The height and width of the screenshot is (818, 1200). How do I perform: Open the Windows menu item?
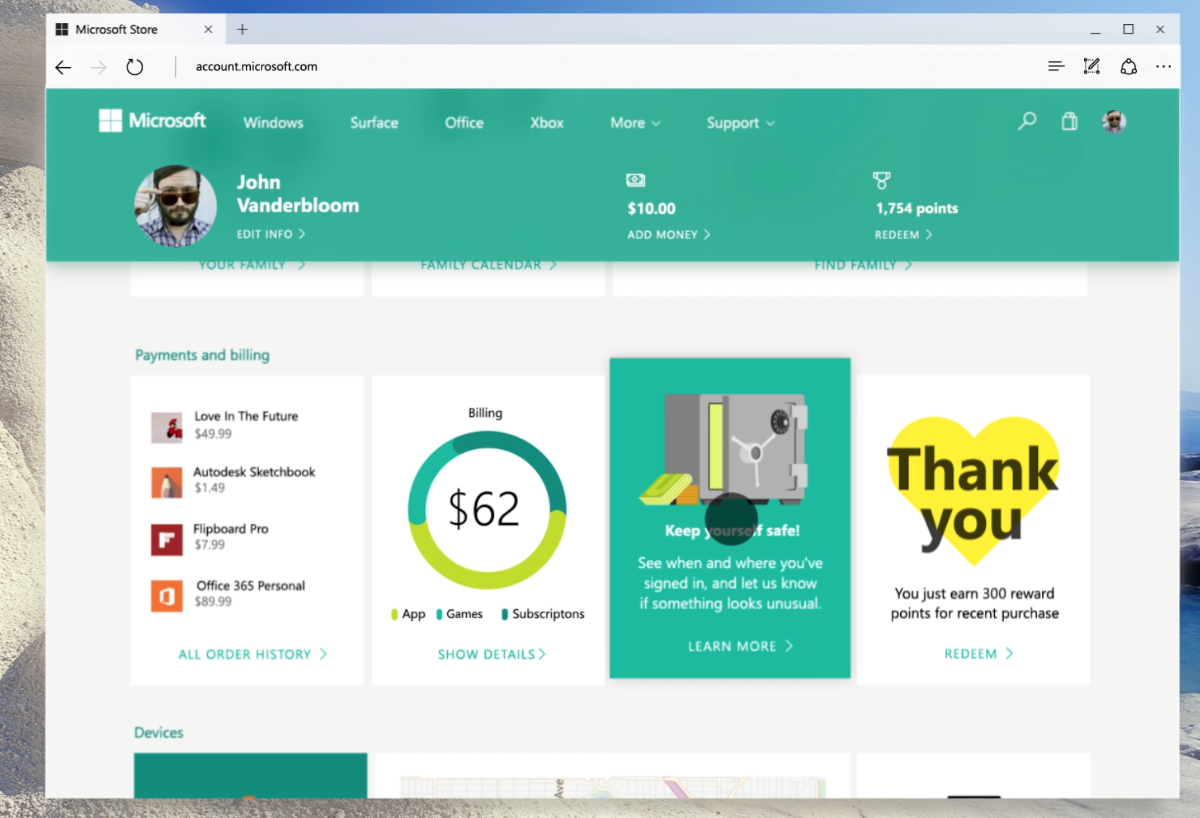pos(273,123)
